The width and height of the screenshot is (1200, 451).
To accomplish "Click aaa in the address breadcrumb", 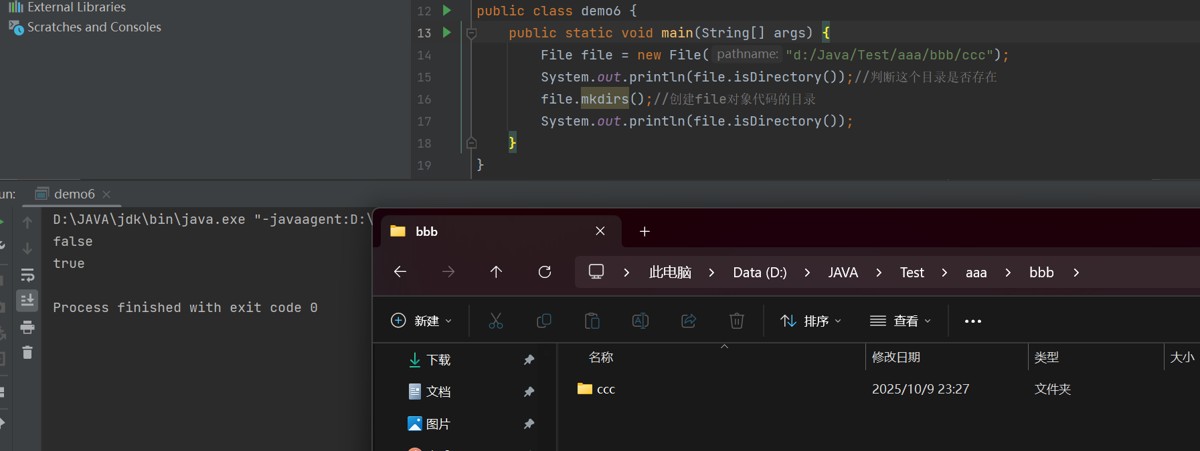I will coord(976,272).
